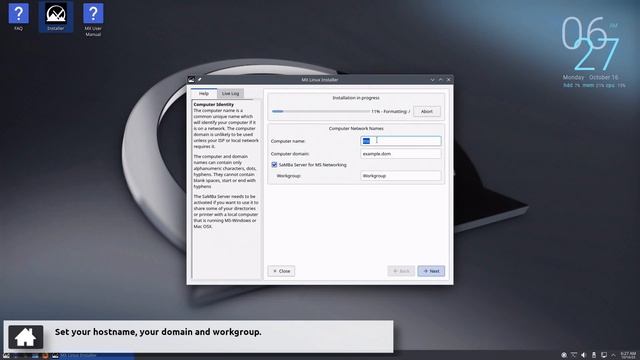Expand hidden system tray icons arrow
This screenshot has height=360, width=640.
(613, 355)
